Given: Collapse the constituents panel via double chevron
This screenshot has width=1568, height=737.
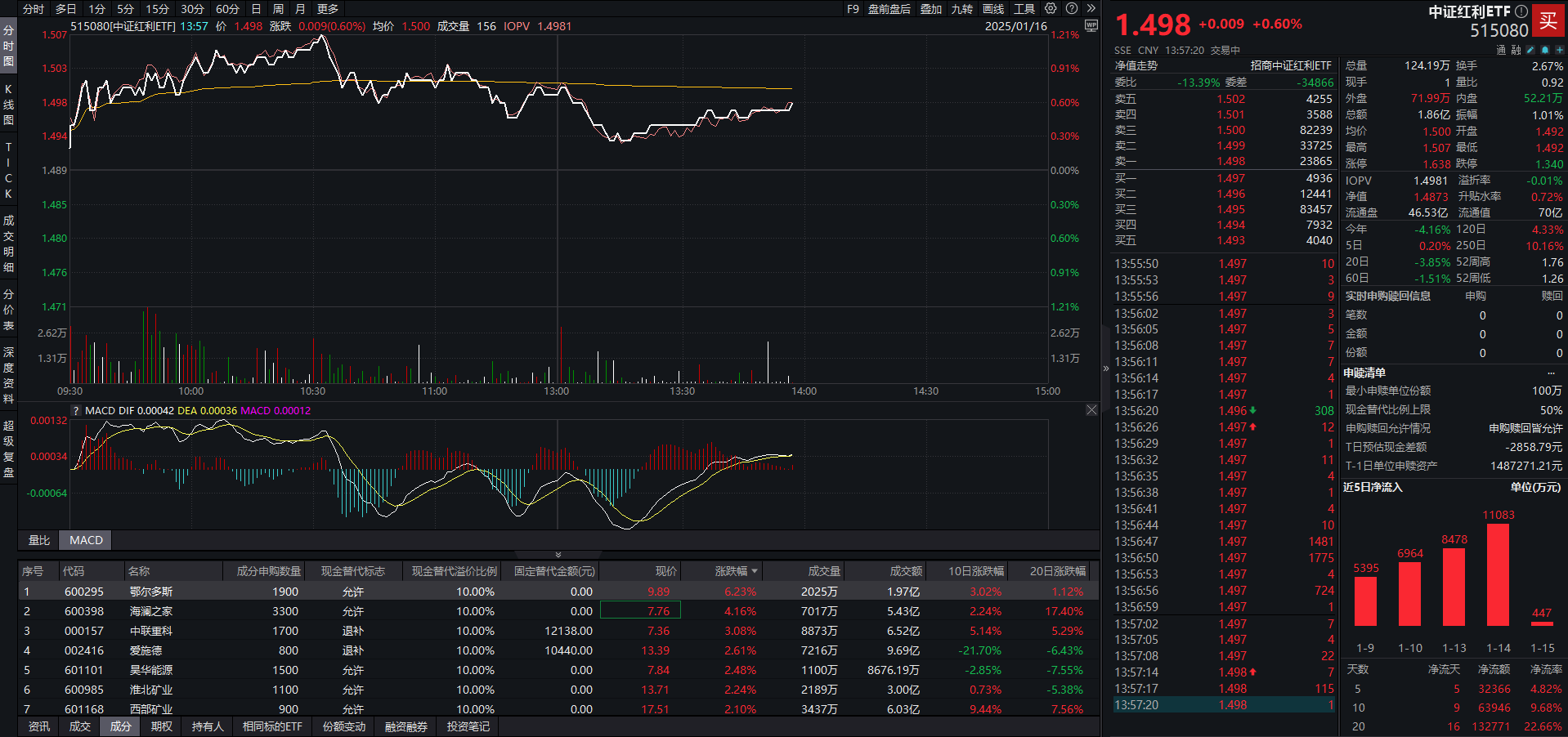Looking at the screenshot, I should coord(558,555).
